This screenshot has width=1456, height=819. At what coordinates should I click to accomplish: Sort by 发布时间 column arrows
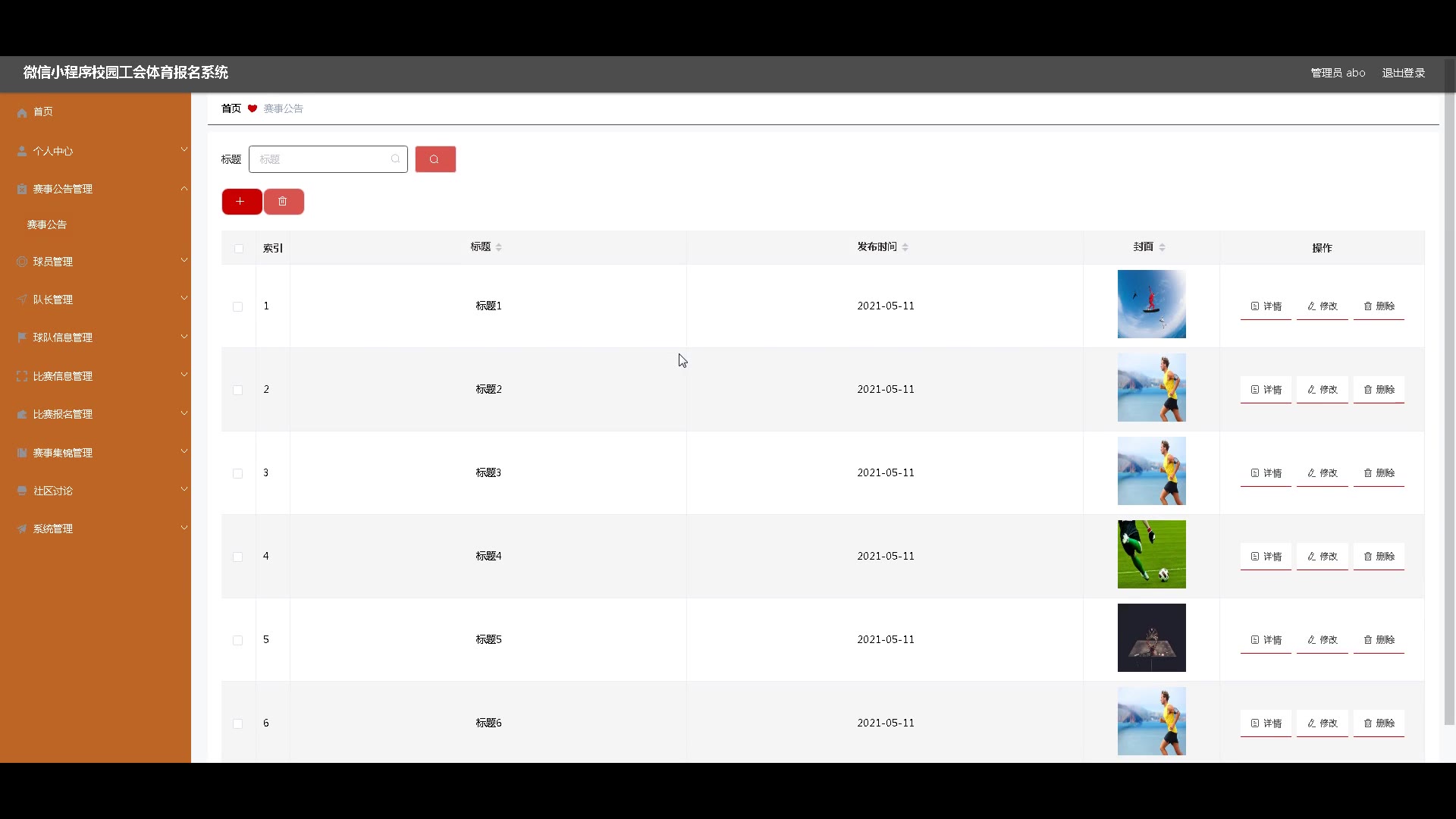coord(905,247)
